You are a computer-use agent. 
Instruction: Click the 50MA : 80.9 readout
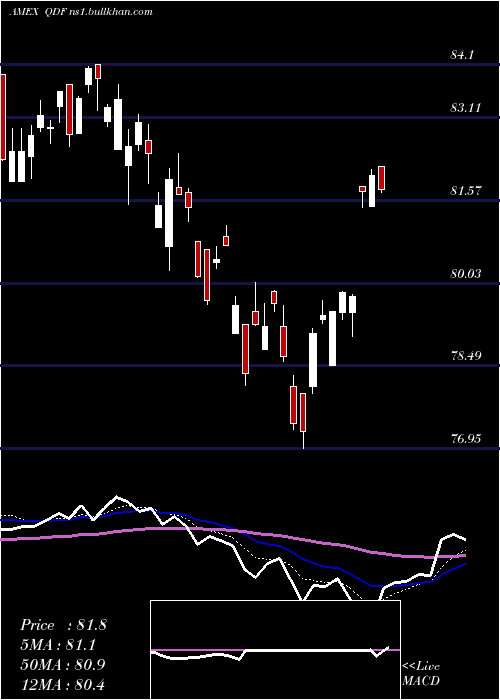(63, 664)
